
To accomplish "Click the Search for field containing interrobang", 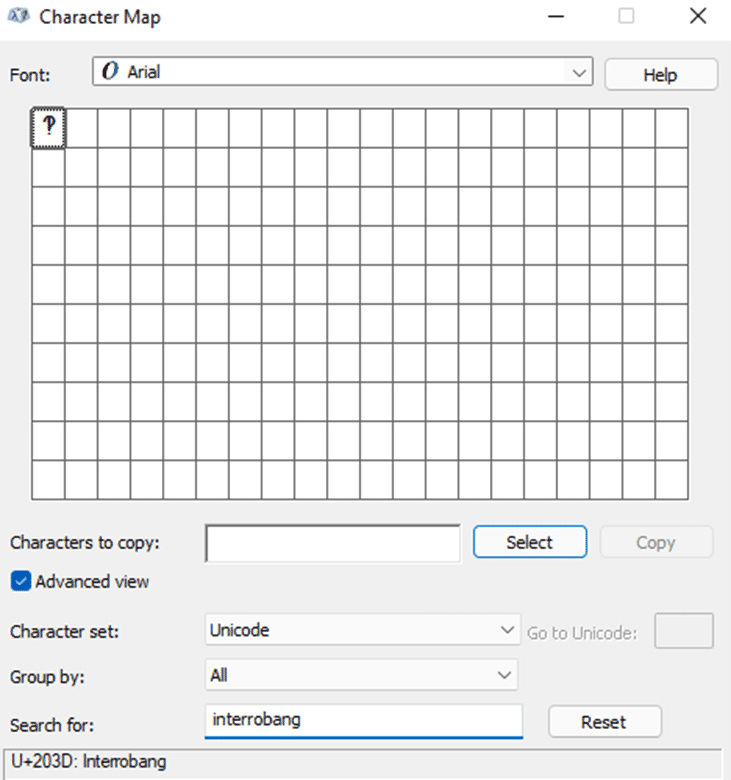I will tap(364, 721).
